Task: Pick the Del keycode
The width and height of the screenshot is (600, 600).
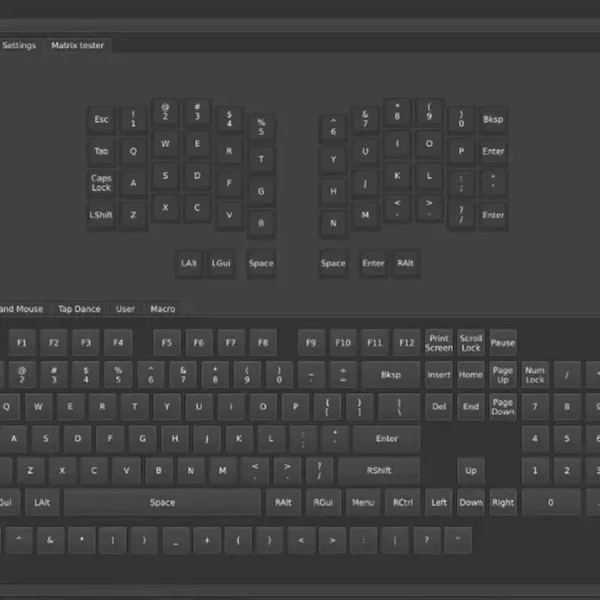Action: [x=439, y=406]
